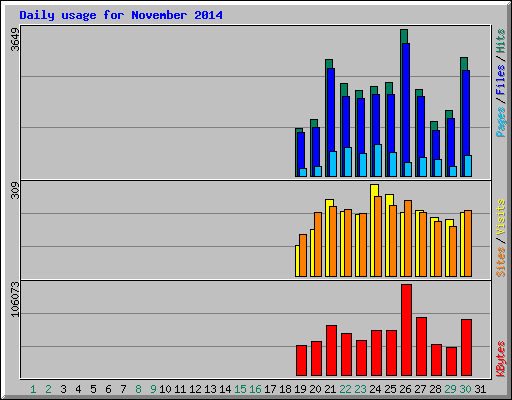The height and width of the screenshot is (400, 512).
Task: Click the 3649 hits axis value
Action: click(x=15, y=40)
